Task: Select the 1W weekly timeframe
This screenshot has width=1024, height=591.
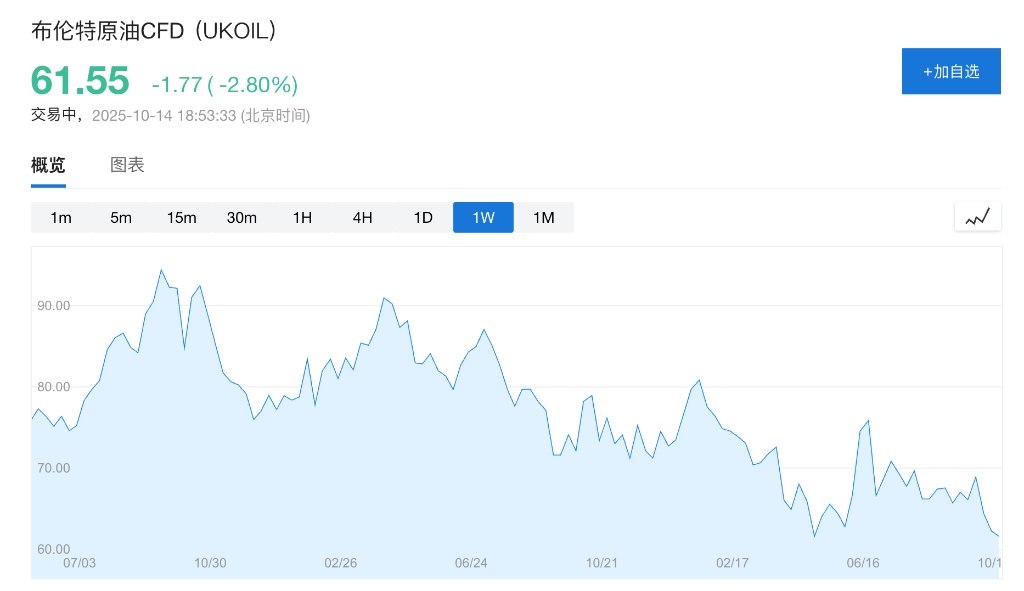Action: point(483,218)
